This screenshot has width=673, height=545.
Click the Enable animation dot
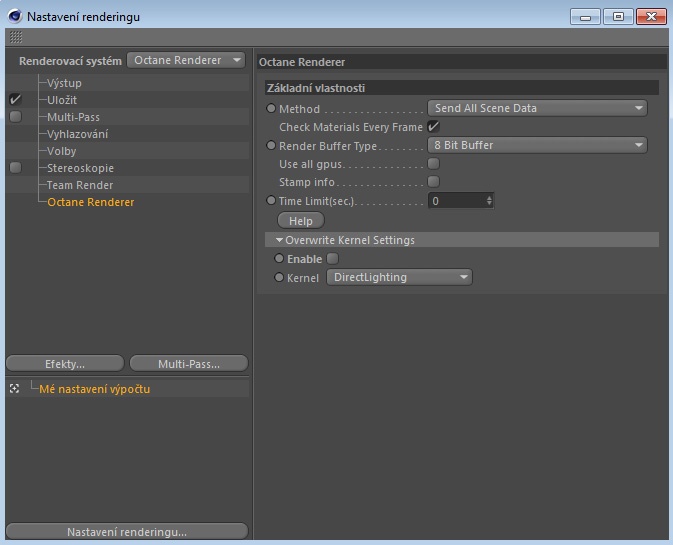279,258
